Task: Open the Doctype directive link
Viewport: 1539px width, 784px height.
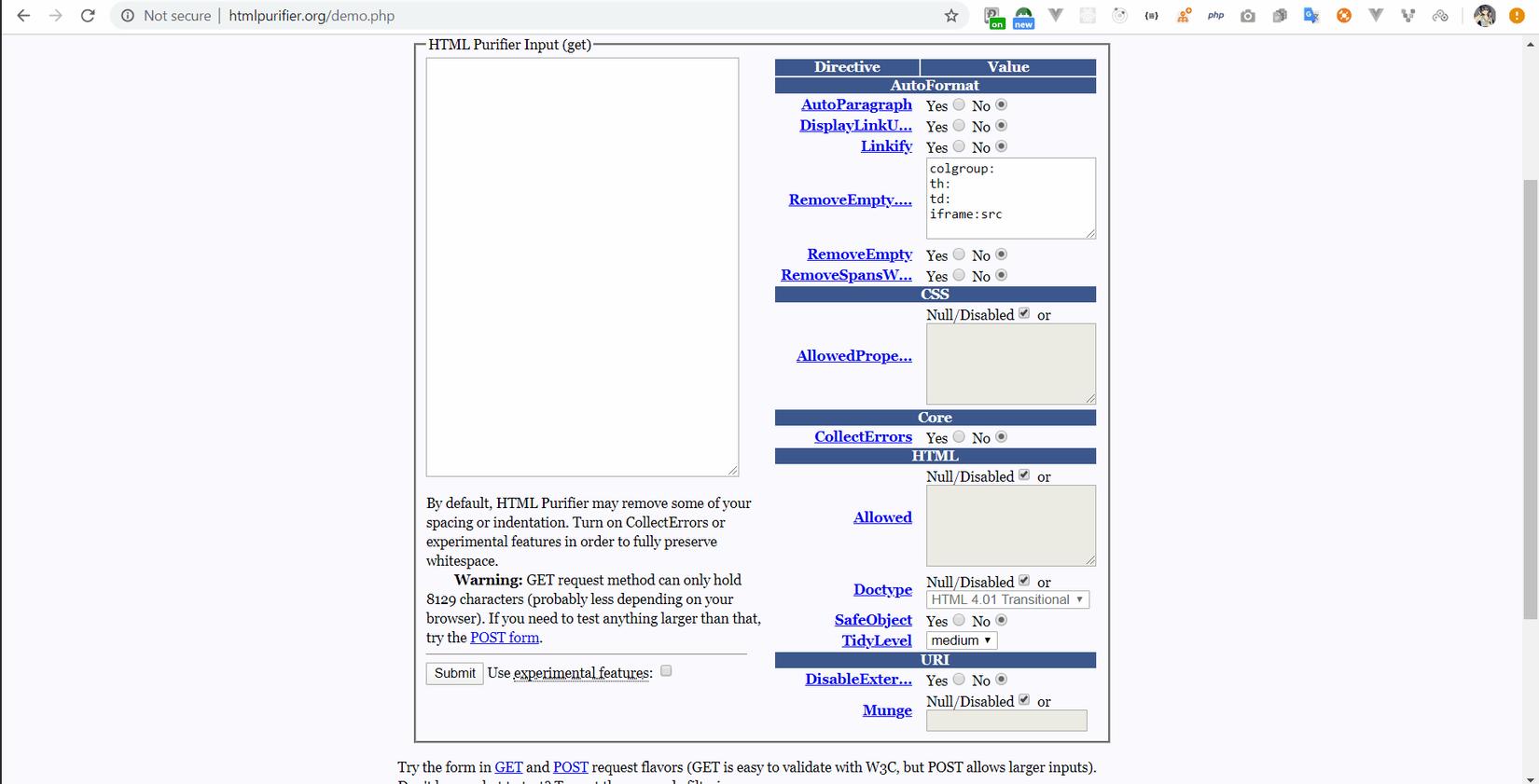Action: pyautogui.click(x=882, y=589)
